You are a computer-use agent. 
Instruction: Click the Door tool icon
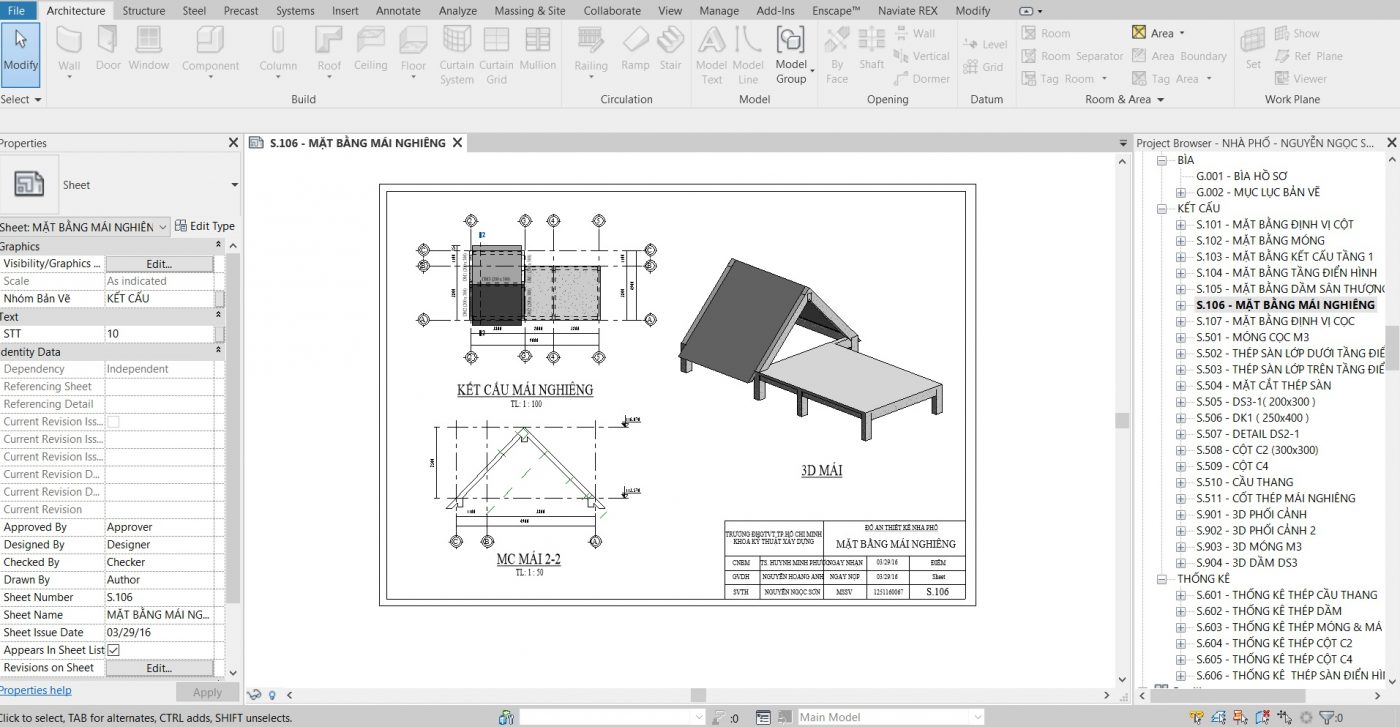click(108, 49)
